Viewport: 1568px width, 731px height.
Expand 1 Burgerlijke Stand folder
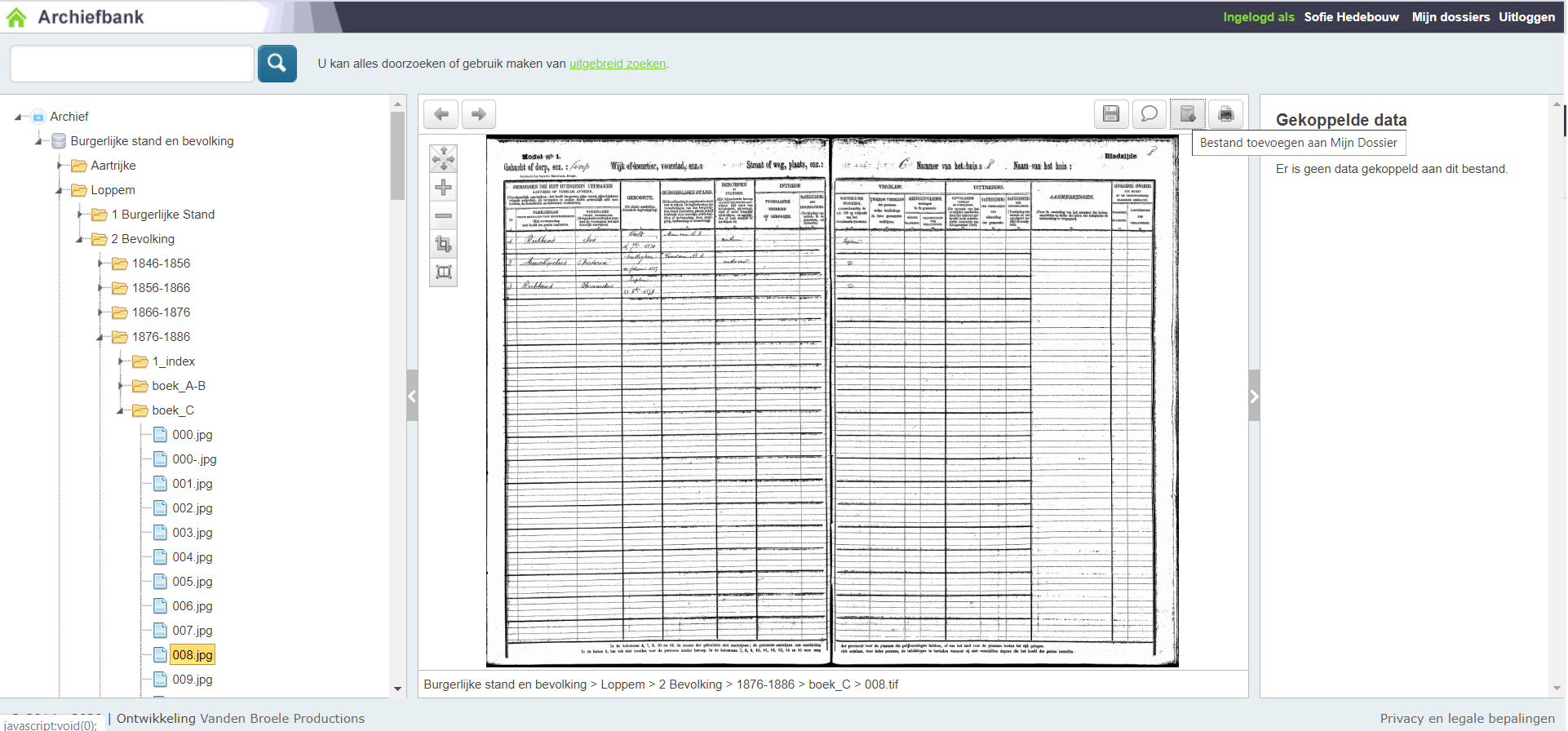(80, 215)
